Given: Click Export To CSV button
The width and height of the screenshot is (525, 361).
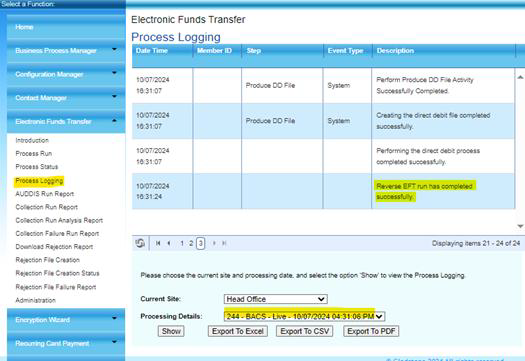Looking at the screenshot, I should [304, 331].
